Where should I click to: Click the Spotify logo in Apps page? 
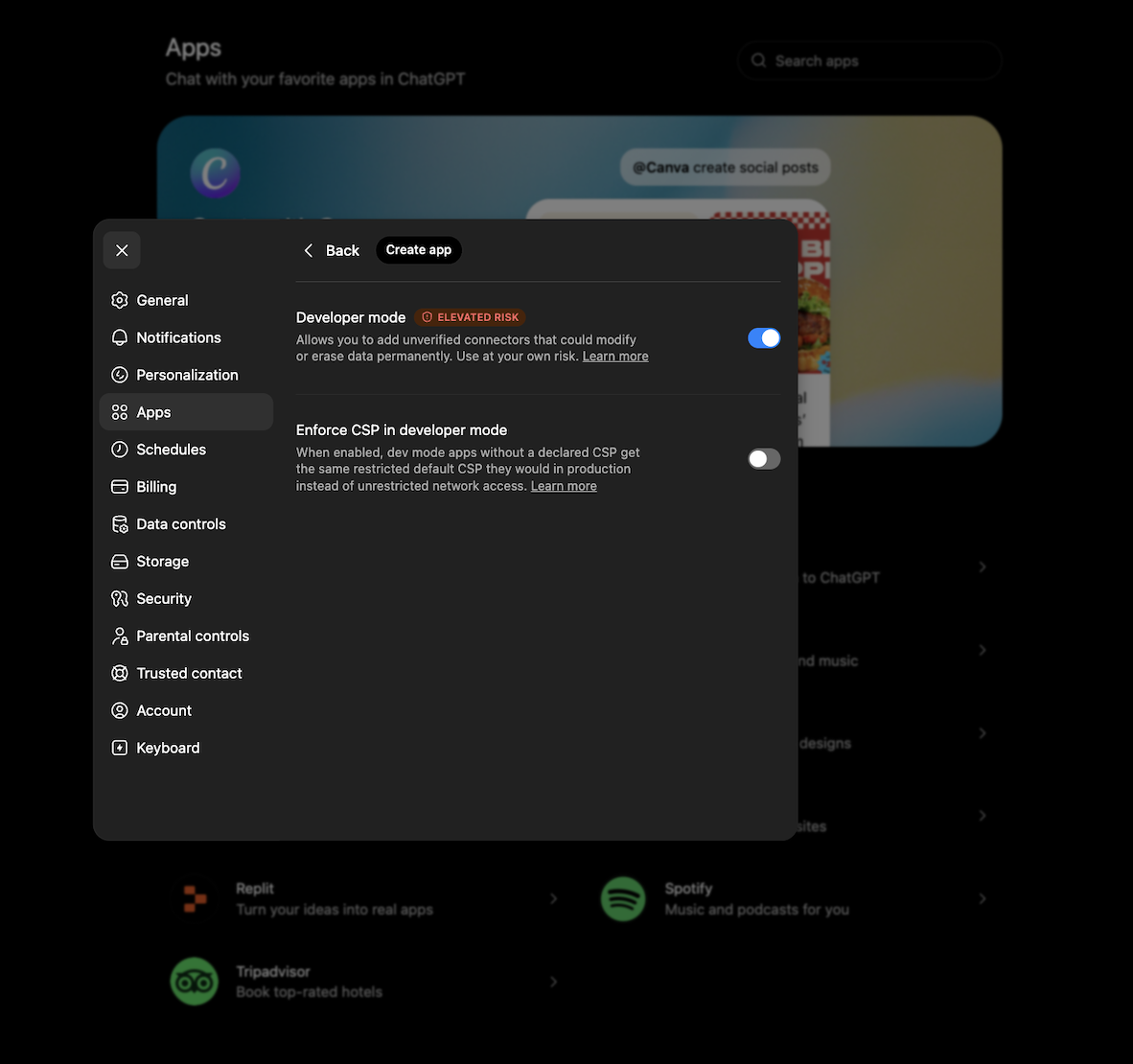623,898
